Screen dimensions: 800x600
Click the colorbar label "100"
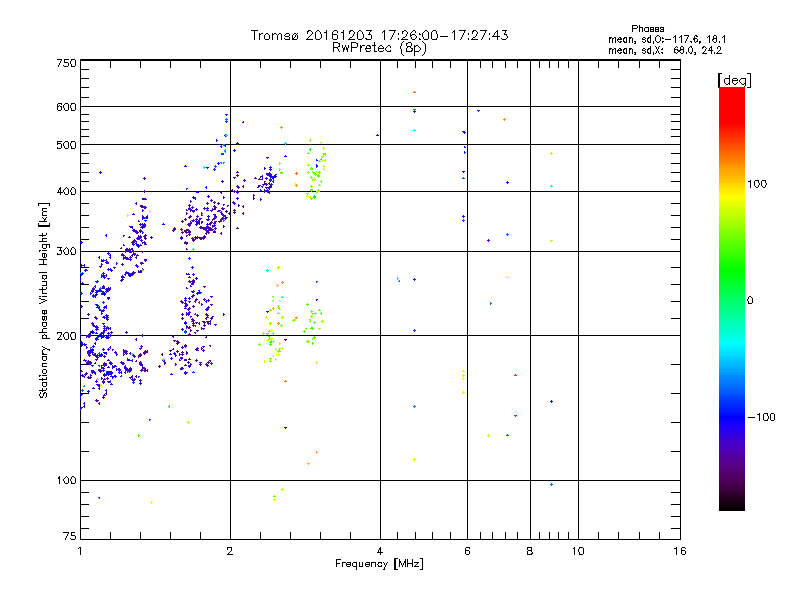point(757,184)
